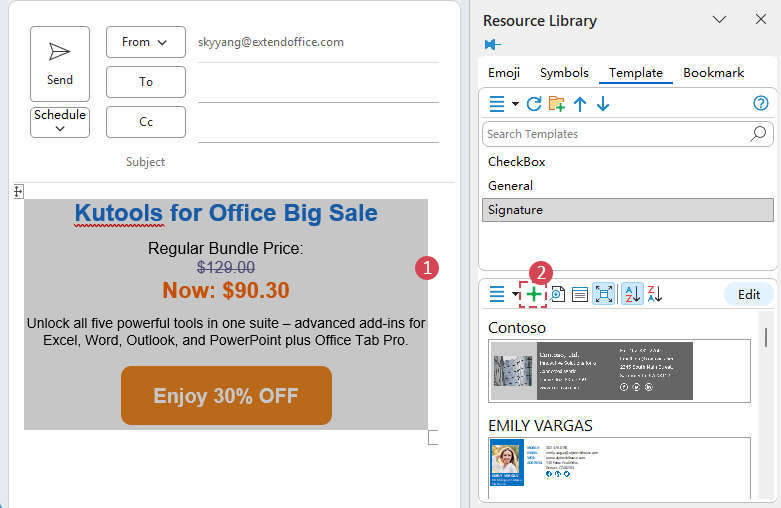Open help via the question mark icon
Screen dimensions: 781x508
760,104
